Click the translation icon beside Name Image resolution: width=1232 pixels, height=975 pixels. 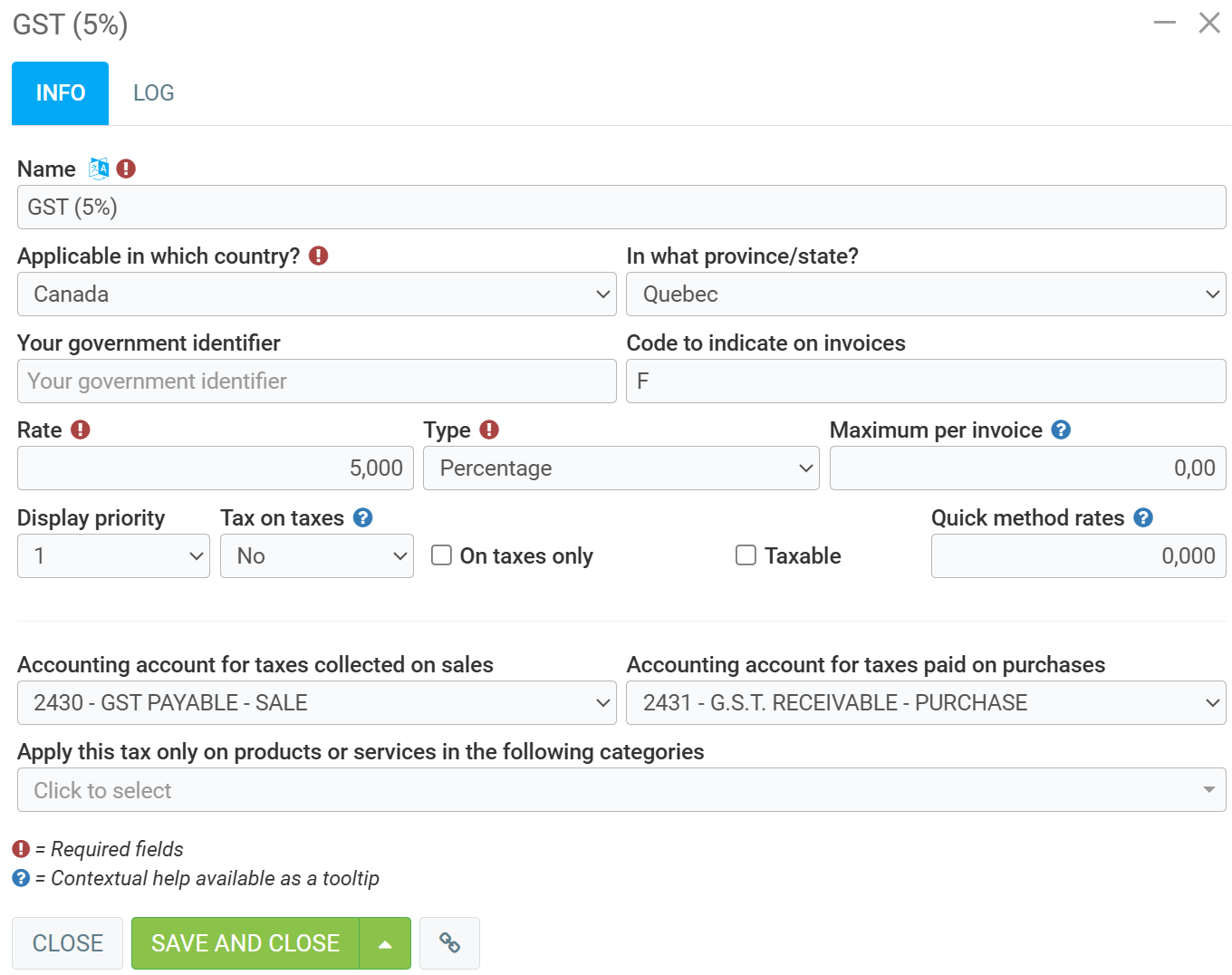(x=98, y=169)
